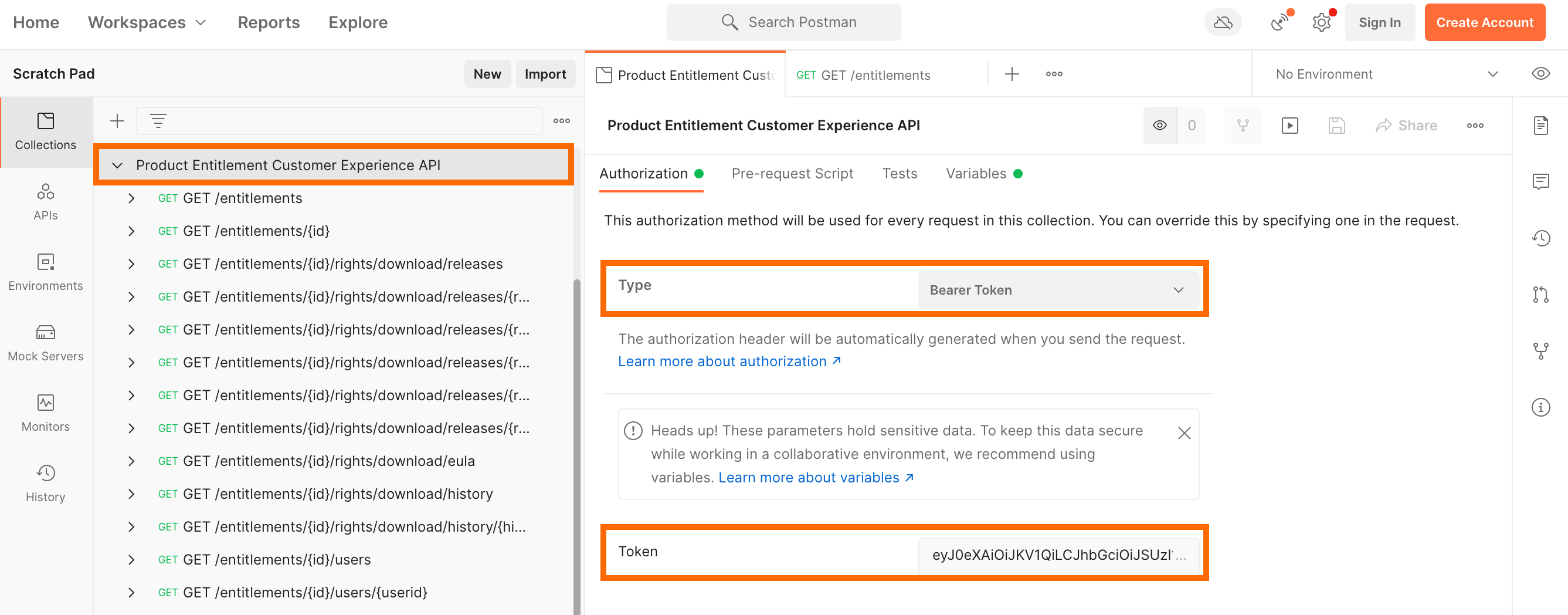1568x615 pixels.
Task: Collapse Product Entitlement Customer Experience API collection
Action: point(117,165)
